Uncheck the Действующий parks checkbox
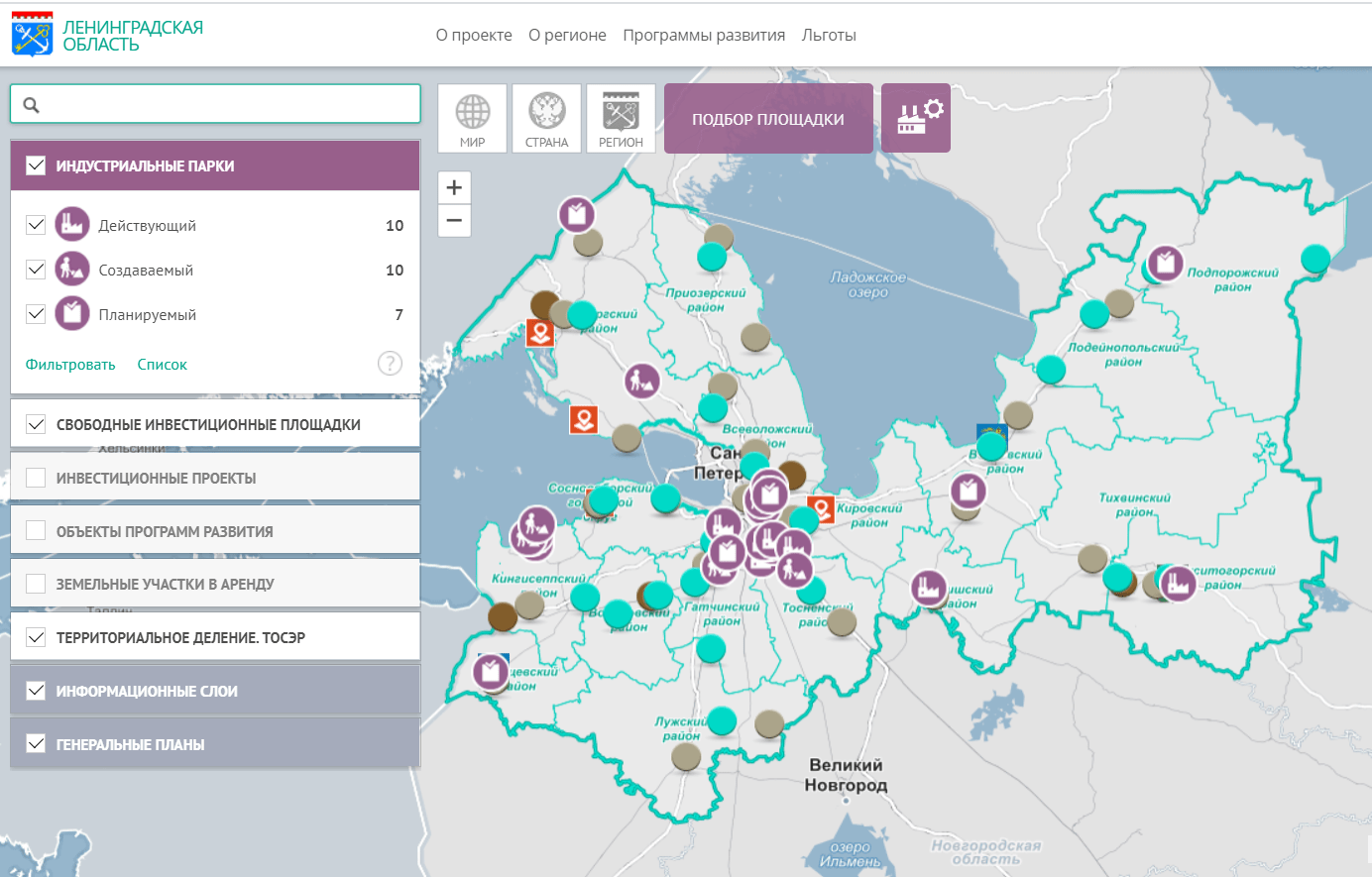The width and height of the screenshot is (1372, 877). 36,225
